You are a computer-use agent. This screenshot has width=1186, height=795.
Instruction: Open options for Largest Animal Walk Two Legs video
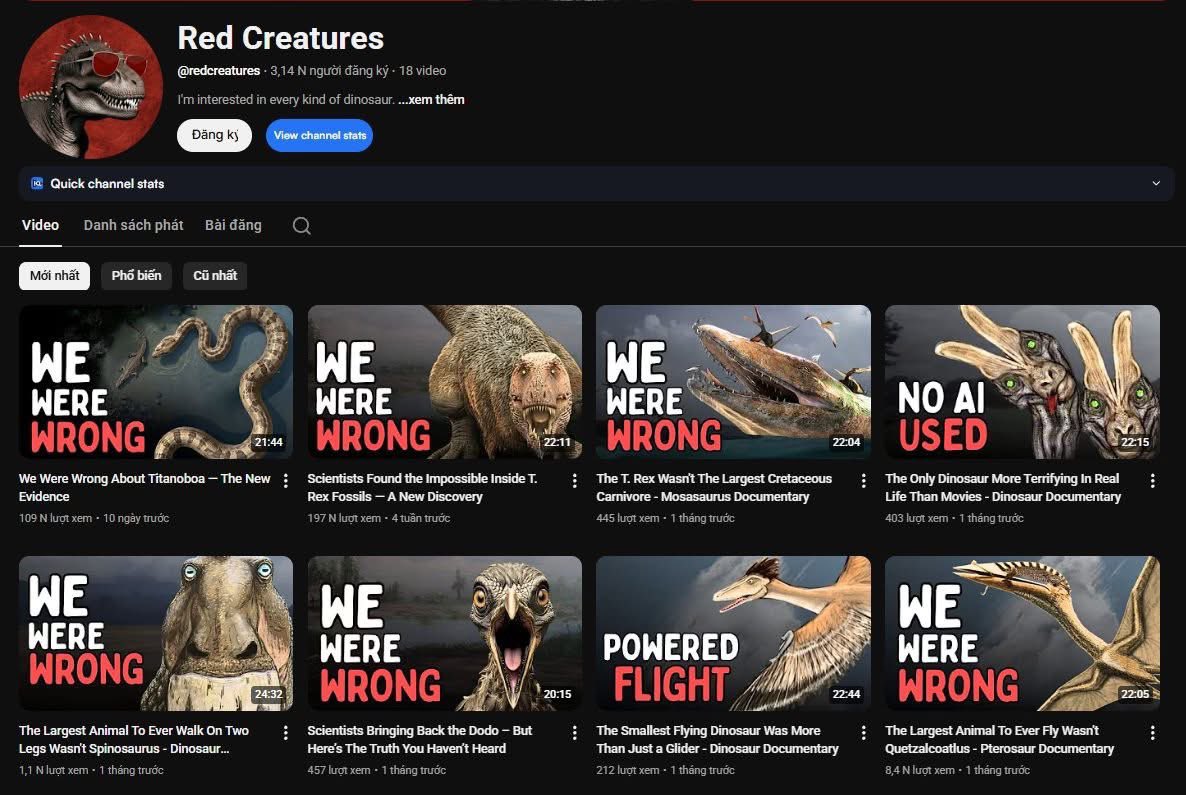pos(285,732)
